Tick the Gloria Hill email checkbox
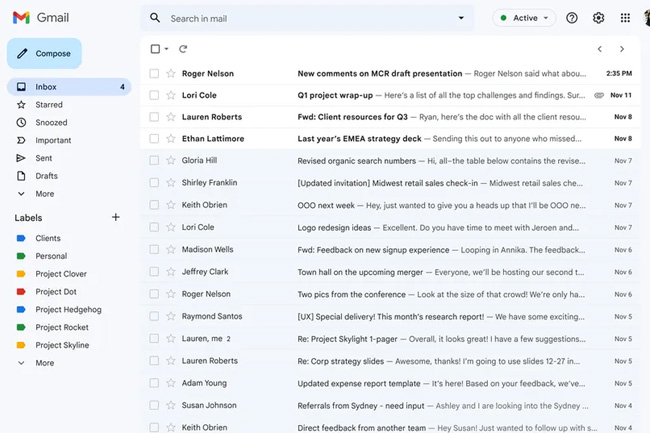This screenshot has width=650, height=433. pos(154,160)
